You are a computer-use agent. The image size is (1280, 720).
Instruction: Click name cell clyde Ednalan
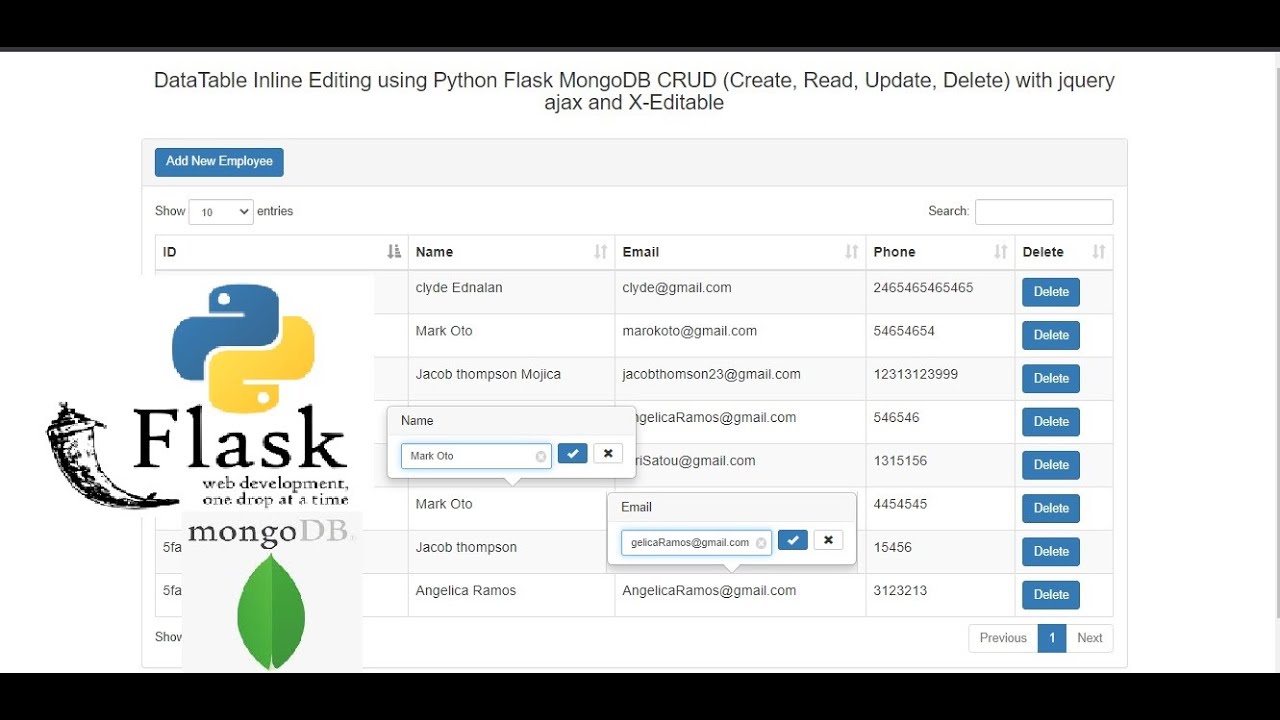coord(459,288)
